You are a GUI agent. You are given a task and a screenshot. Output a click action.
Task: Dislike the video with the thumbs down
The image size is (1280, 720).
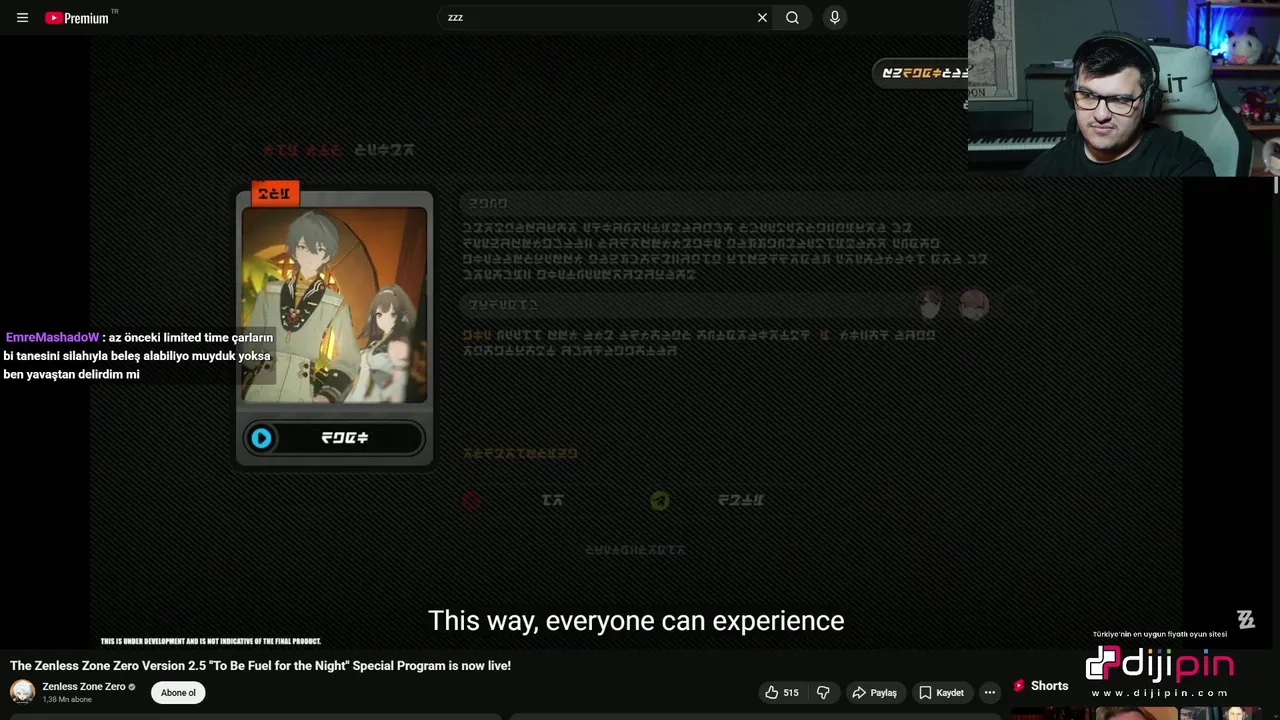point(823,693)
